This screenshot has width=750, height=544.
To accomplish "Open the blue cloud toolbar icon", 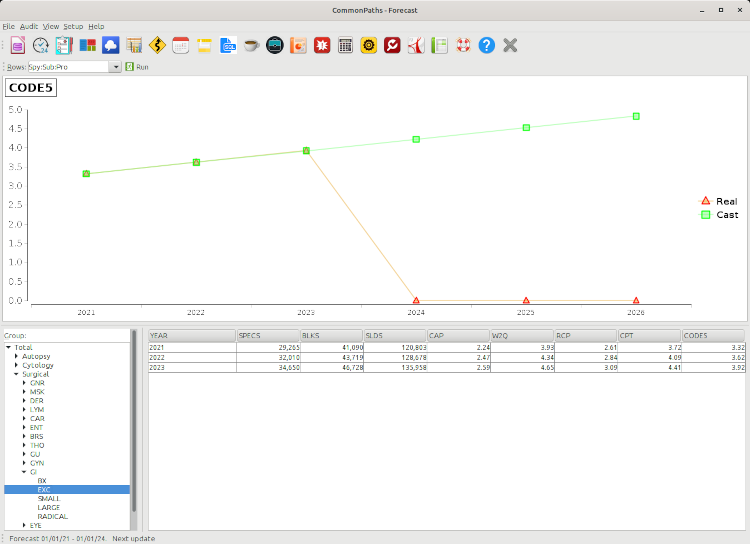I will (x=110, y=45).
